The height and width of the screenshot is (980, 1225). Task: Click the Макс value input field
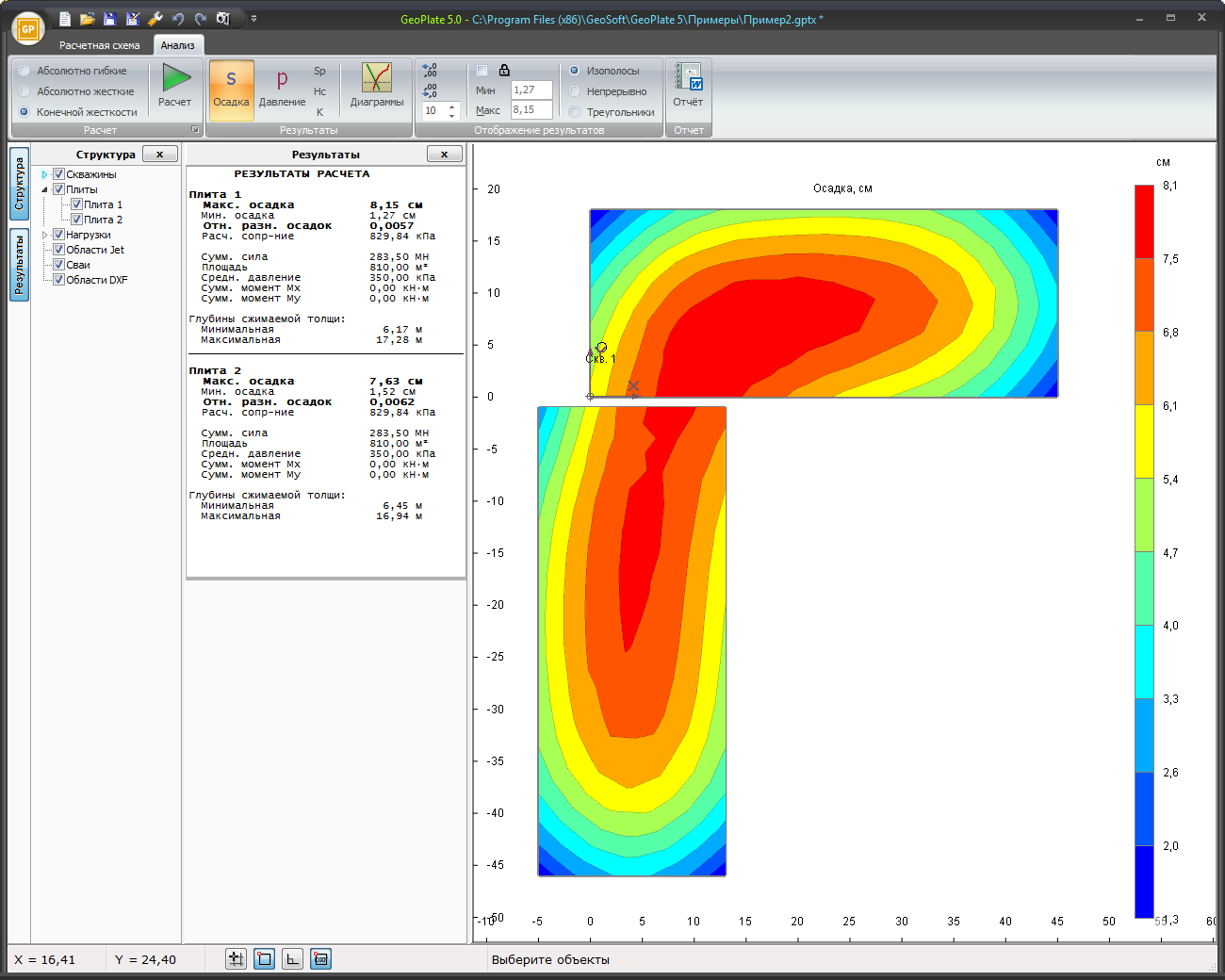(531, 110)
